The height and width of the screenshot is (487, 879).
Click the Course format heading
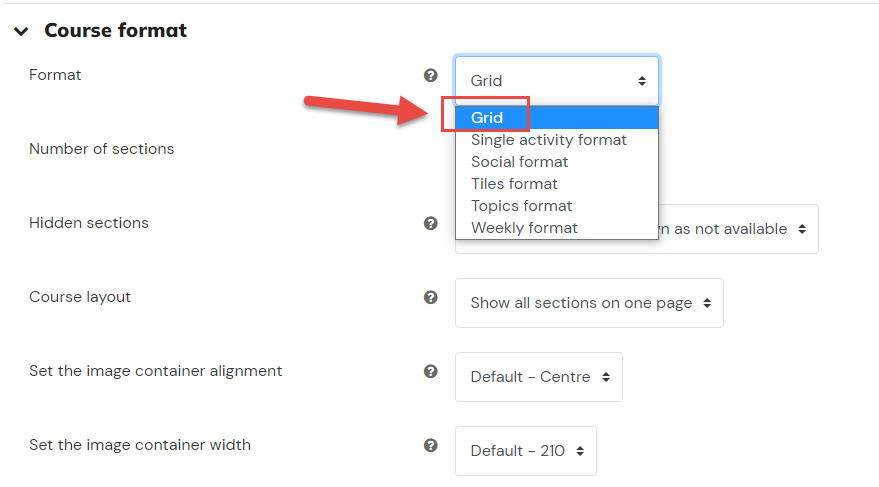click(x=115, y=30)
